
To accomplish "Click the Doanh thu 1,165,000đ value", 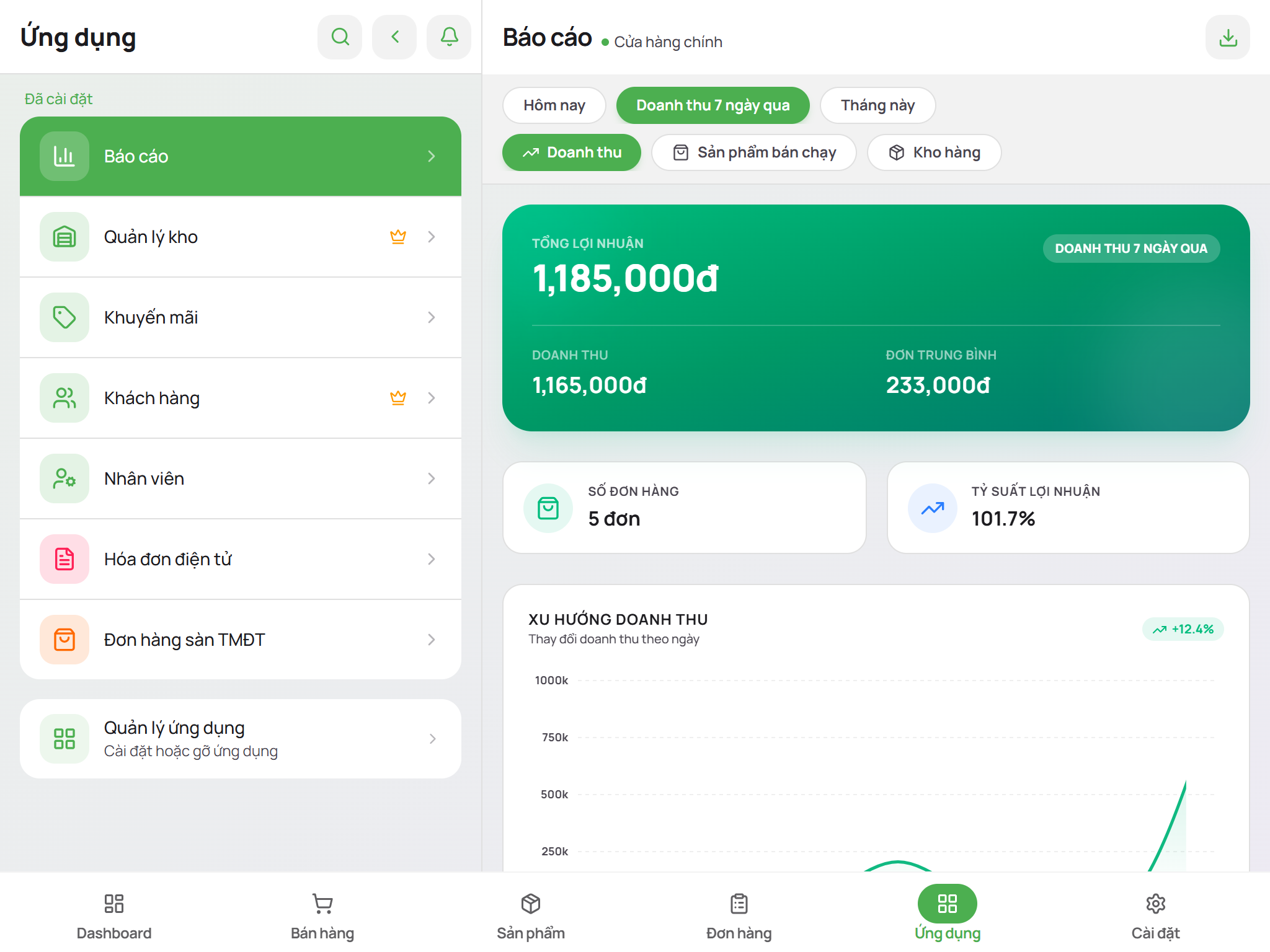I will (x=589, y=386).
